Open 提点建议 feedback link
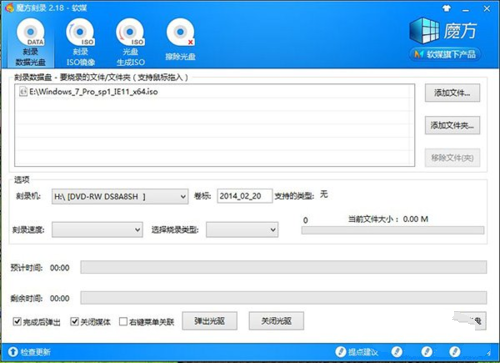Screen dimensions: 500x363 pos(357,352)
